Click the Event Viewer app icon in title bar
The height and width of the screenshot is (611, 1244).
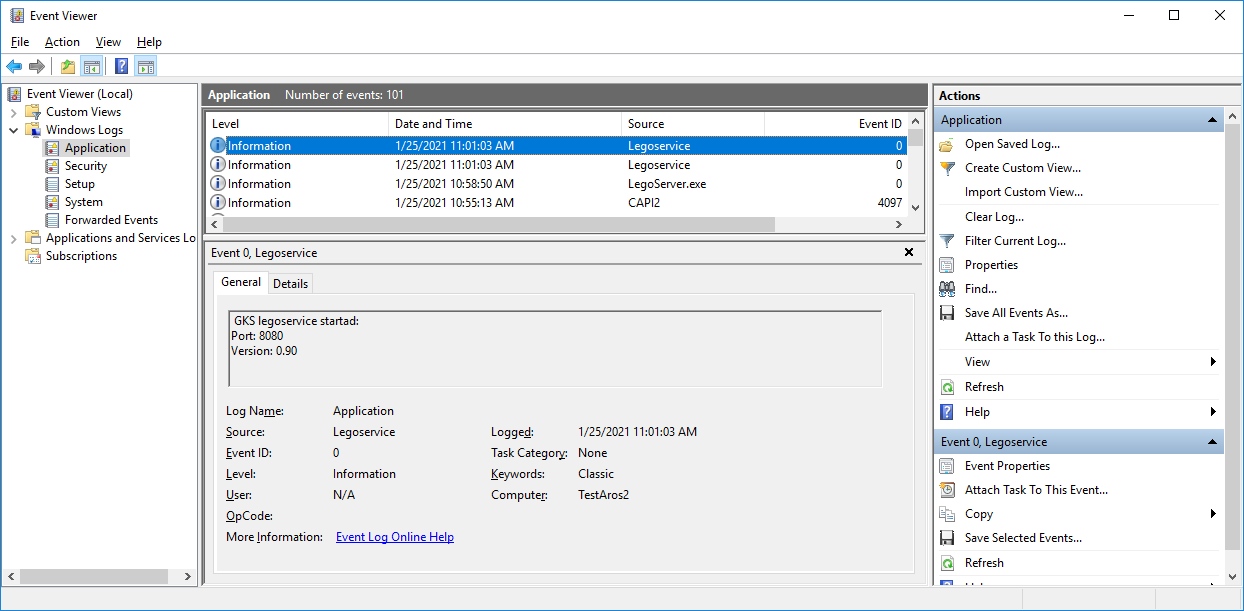[17, 15]
